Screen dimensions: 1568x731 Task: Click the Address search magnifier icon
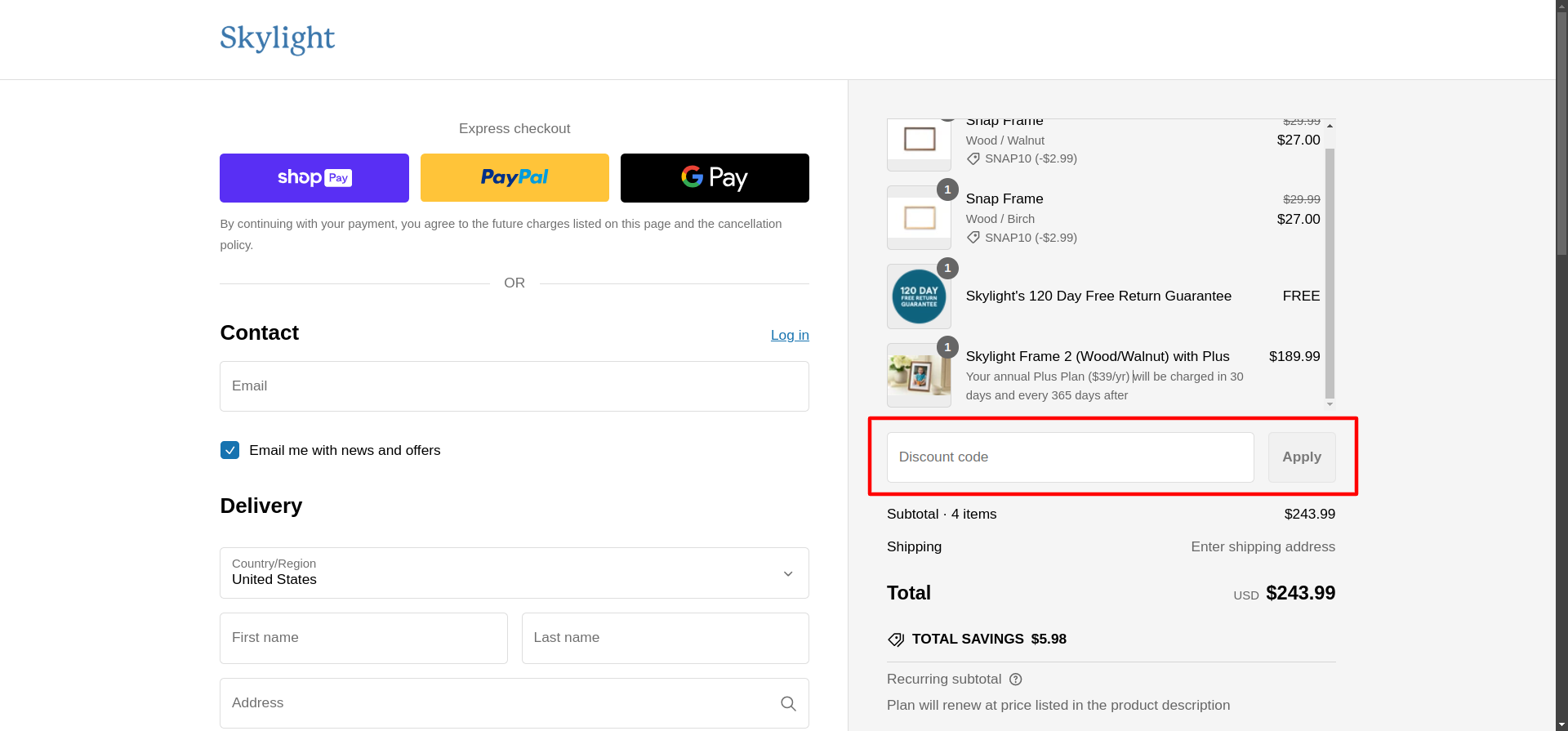coord(788,703)
